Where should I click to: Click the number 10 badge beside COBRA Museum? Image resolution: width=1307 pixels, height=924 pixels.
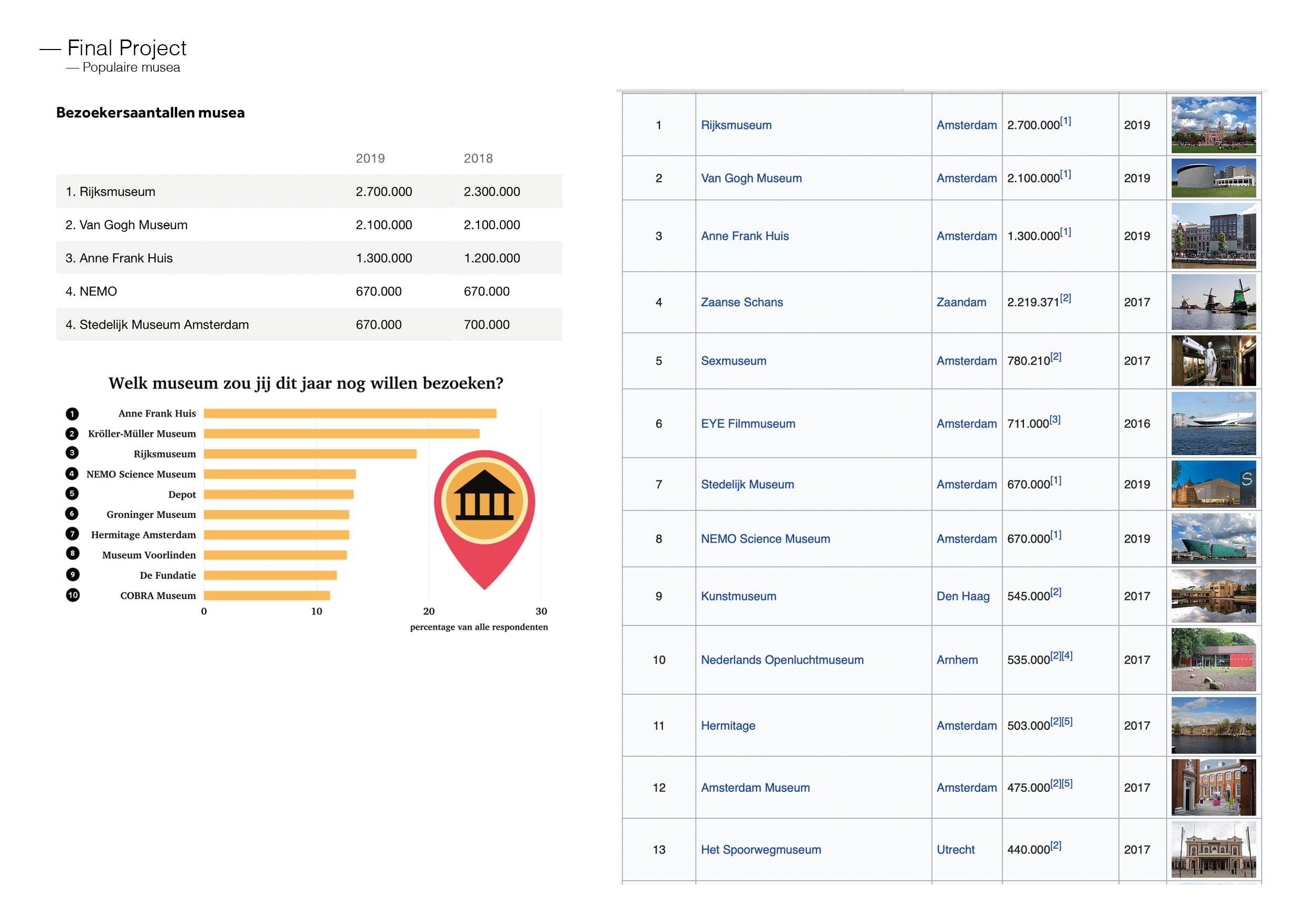coord(72,595)
